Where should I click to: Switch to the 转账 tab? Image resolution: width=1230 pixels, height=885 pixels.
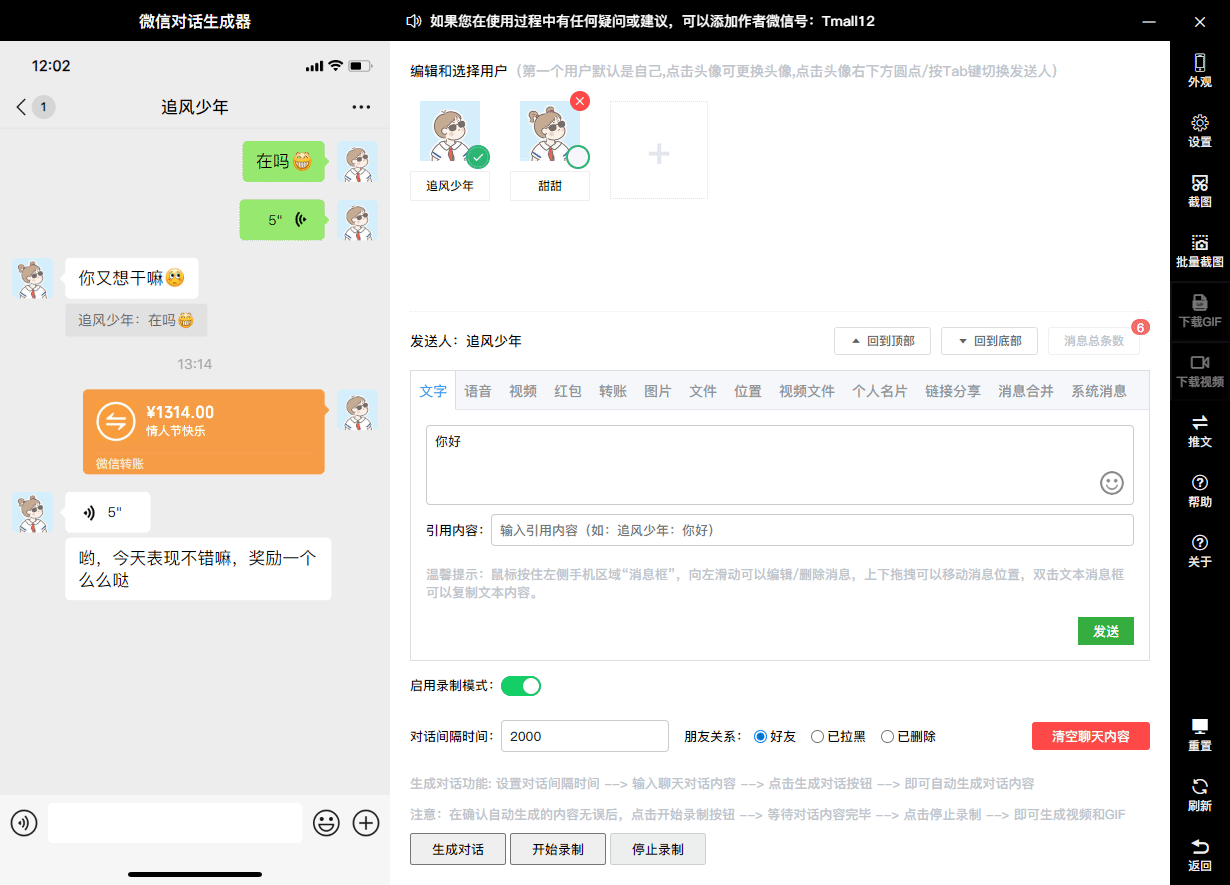click(x=613, y=391)
